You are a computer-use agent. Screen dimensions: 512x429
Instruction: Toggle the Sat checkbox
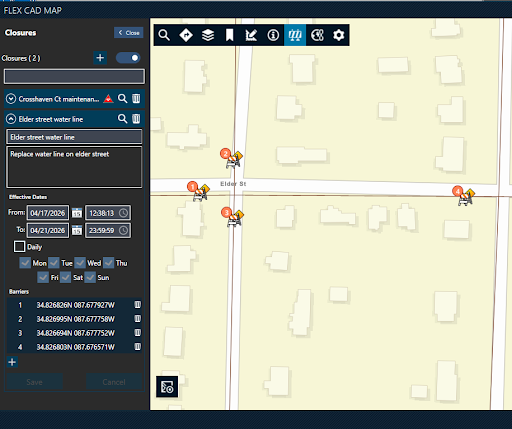[65, 277]
